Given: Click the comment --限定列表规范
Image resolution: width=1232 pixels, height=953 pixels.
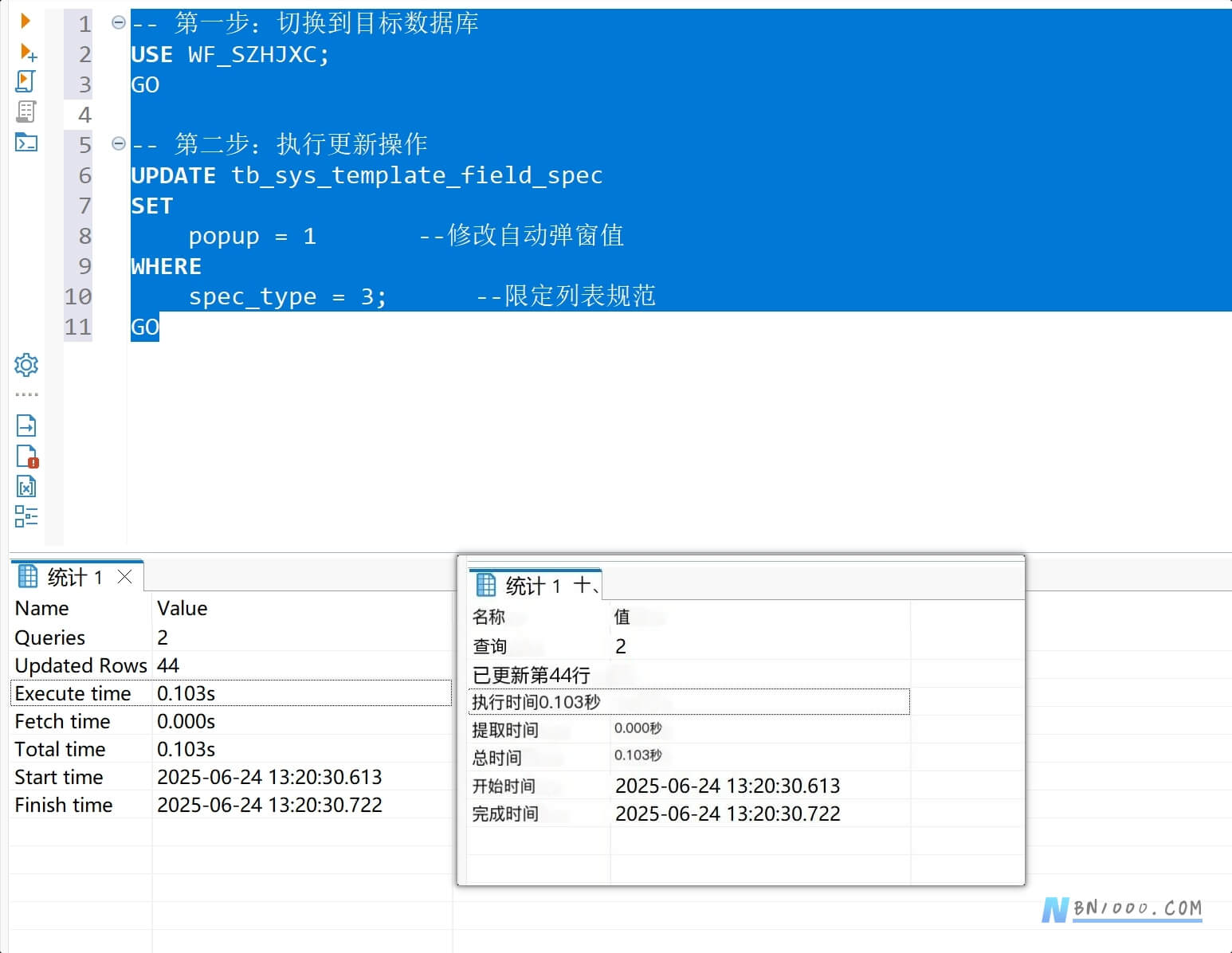Looking at the screenshot, I should [x=566, y=296].
